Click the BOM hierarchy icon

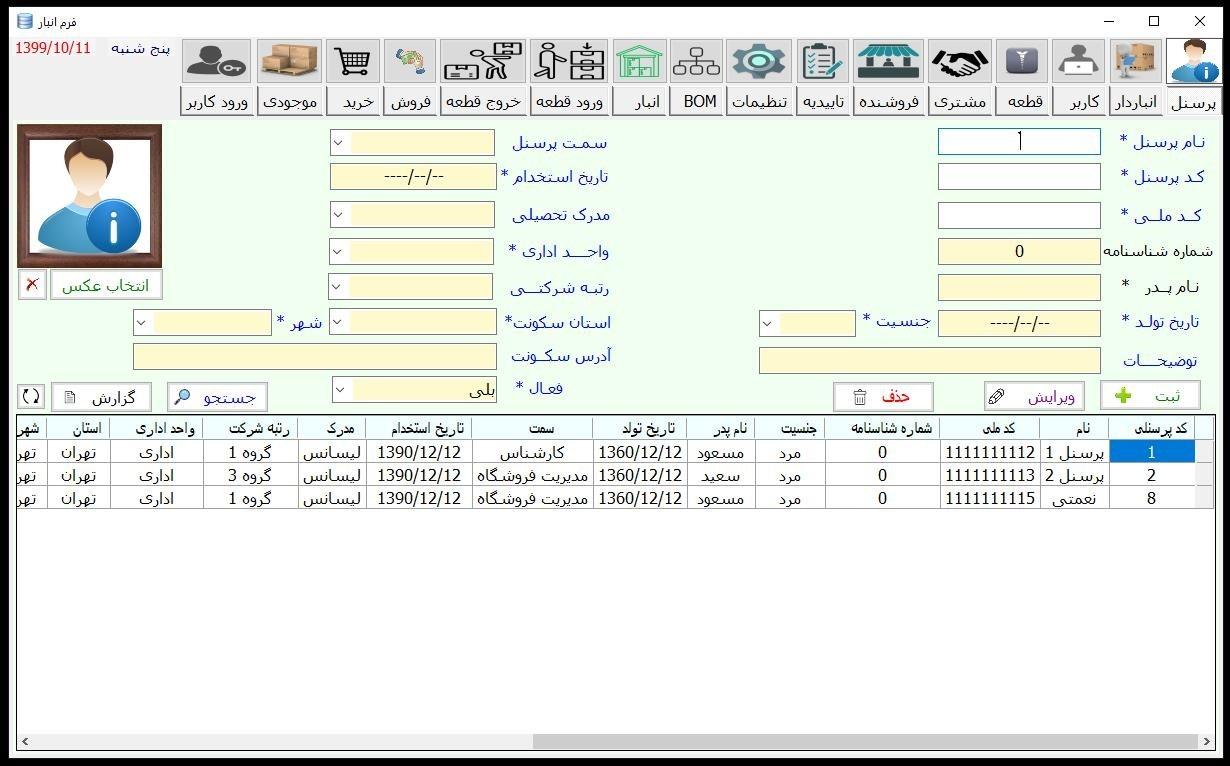pyautogui.click(x=697, y=62)
